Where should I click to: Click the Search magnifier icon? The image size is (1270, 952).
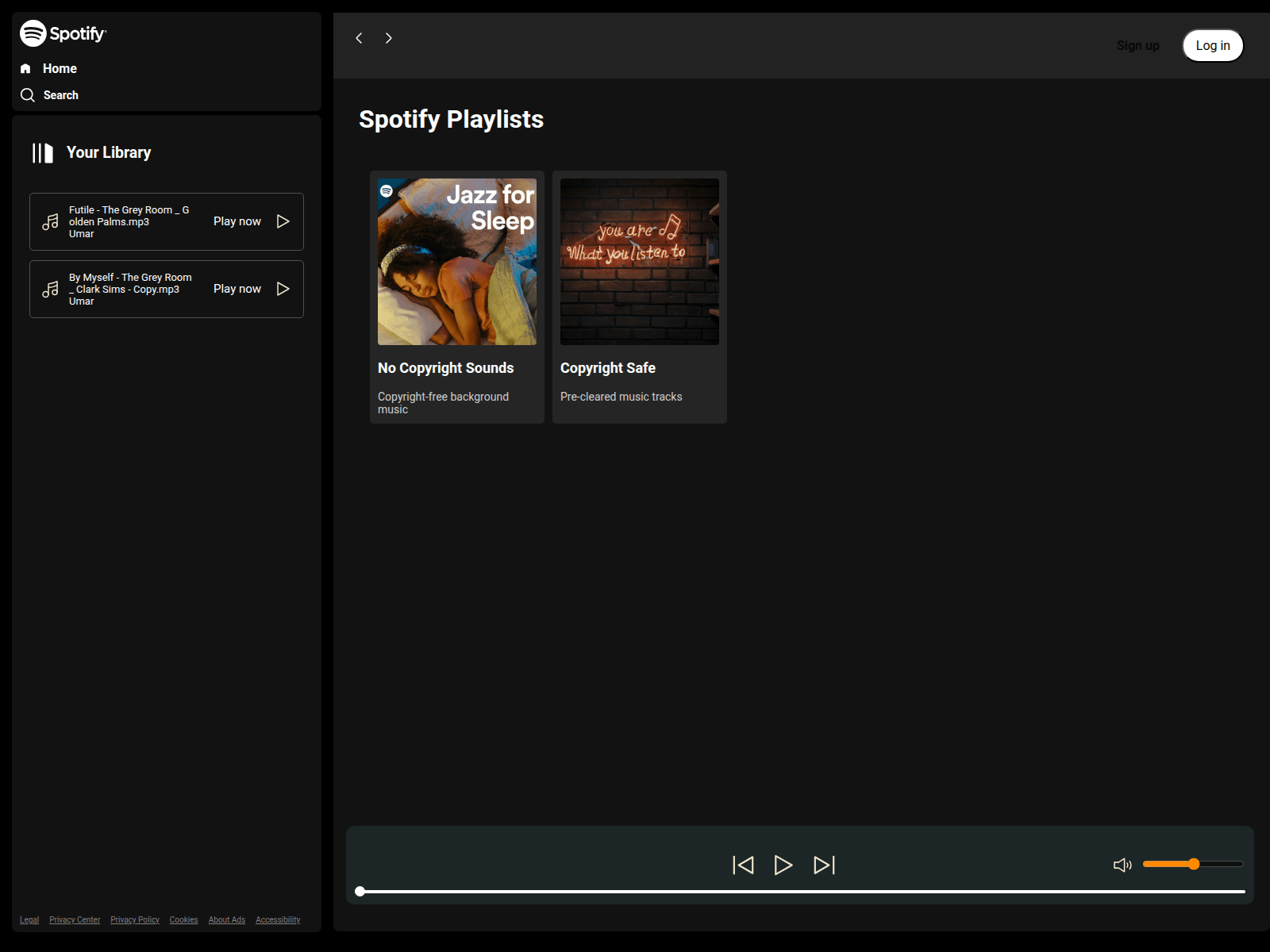28,95
